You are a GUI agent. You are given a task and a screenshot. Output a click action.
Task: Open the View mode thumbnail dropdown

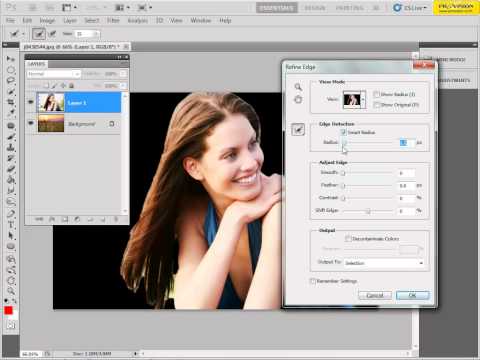pos(354,99)
